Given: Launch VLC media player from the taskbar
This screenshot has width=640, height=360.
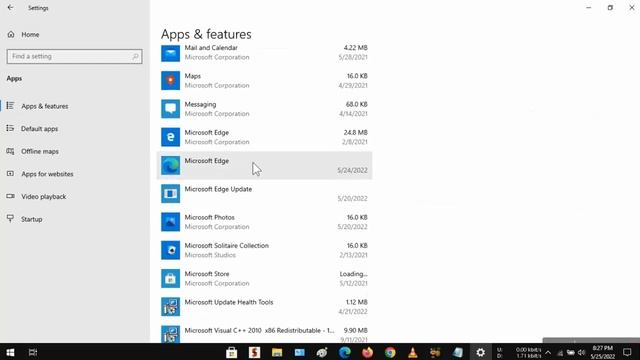Looking at the screenshot, I should click(x=413, y=352).
